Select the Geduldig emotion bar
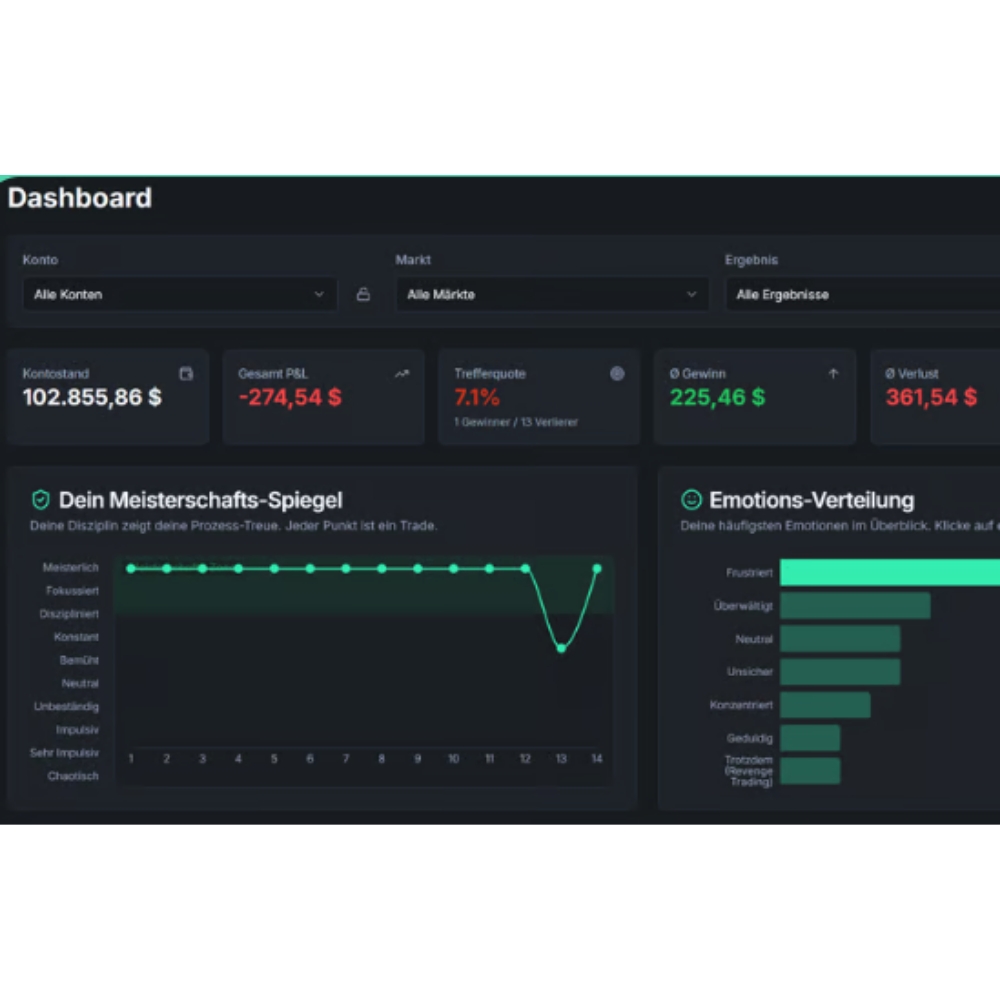1000x1000 pixels. pos(809,738)
